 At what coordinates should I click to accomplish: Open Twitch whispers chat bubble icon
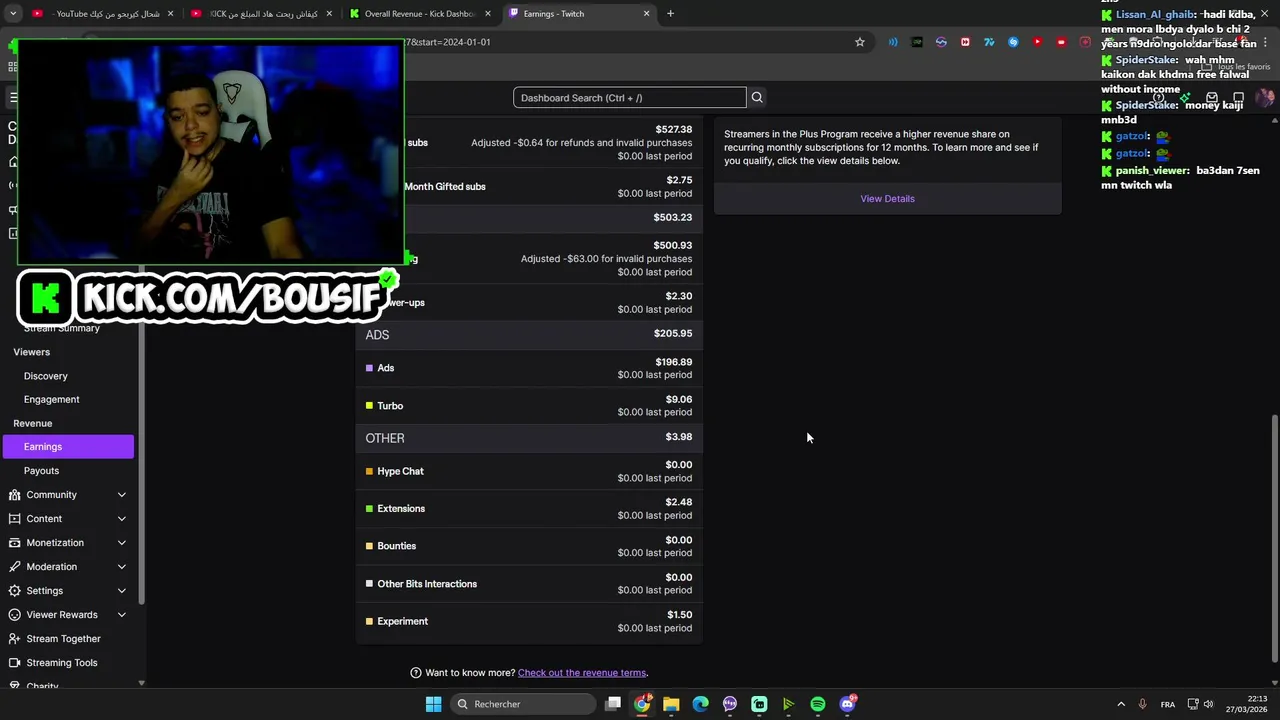tap(1238, 97)
